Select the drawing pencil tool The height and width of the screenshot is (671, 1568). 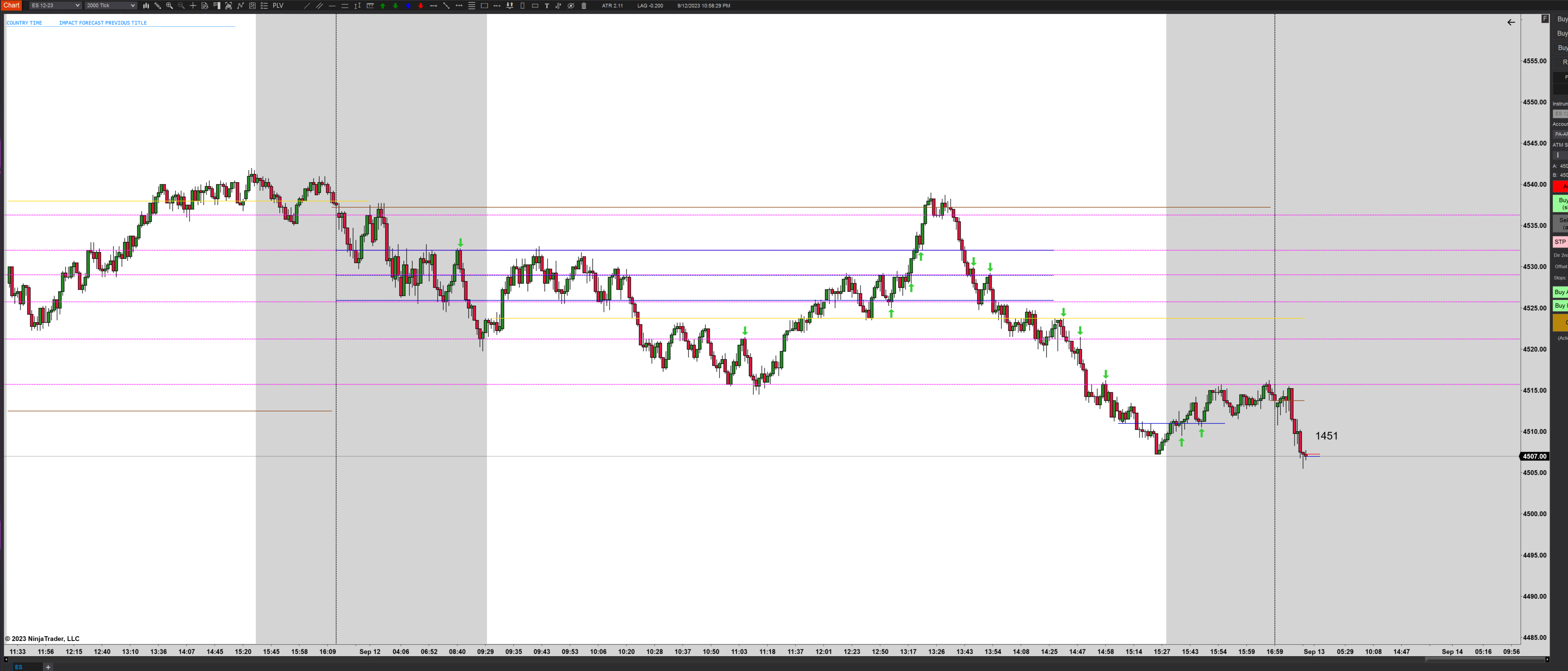158,5
